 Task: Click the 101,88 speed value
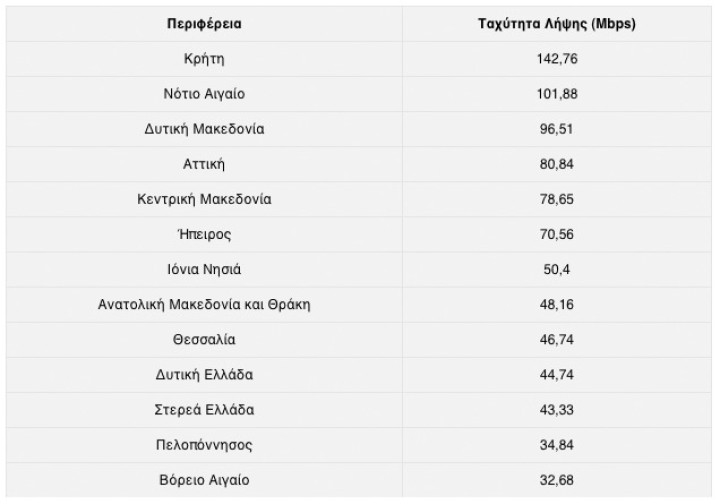pyautogui.click(x=558, y=94)
